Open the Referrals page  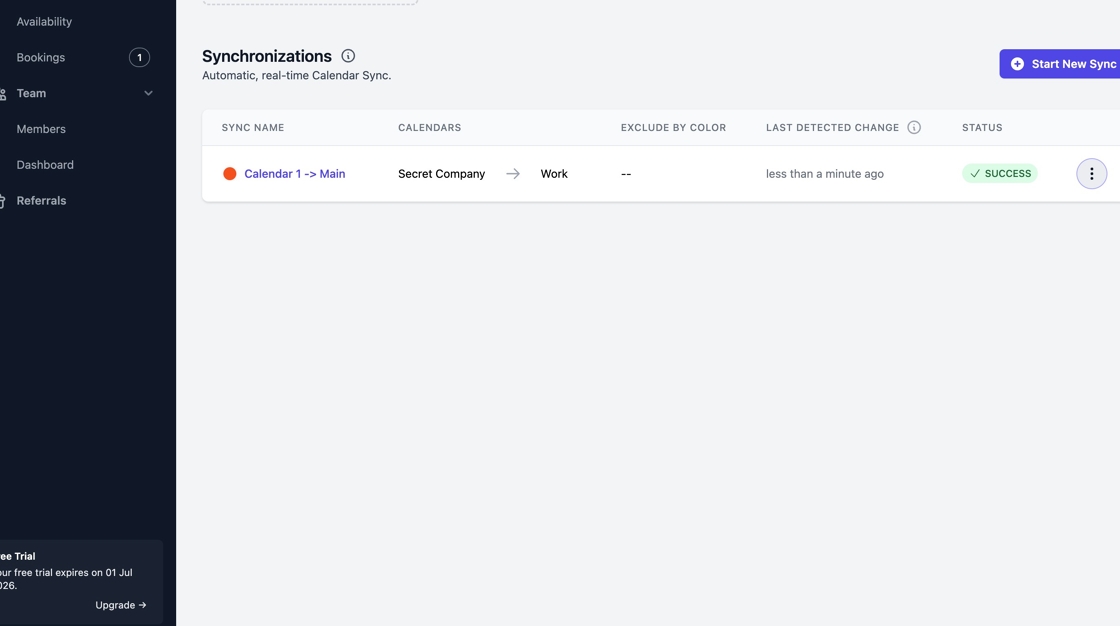41,201
